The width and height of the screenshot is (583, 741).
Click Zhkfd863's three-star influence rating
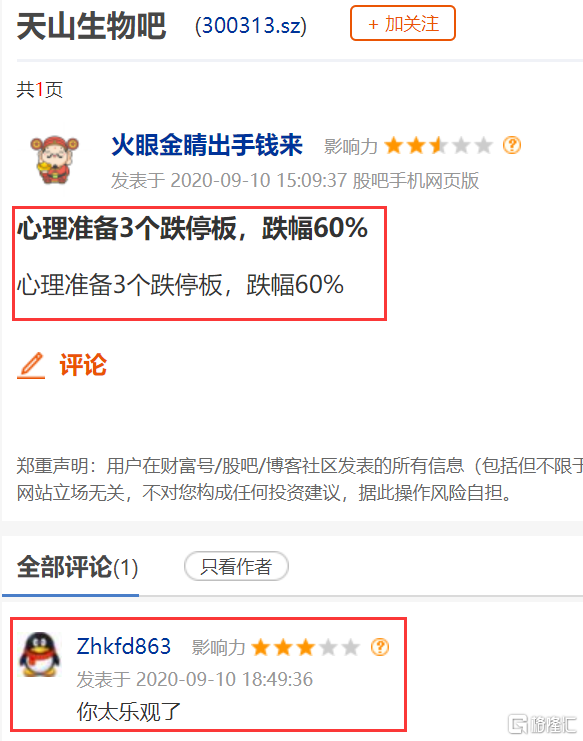tap(305, 647)
